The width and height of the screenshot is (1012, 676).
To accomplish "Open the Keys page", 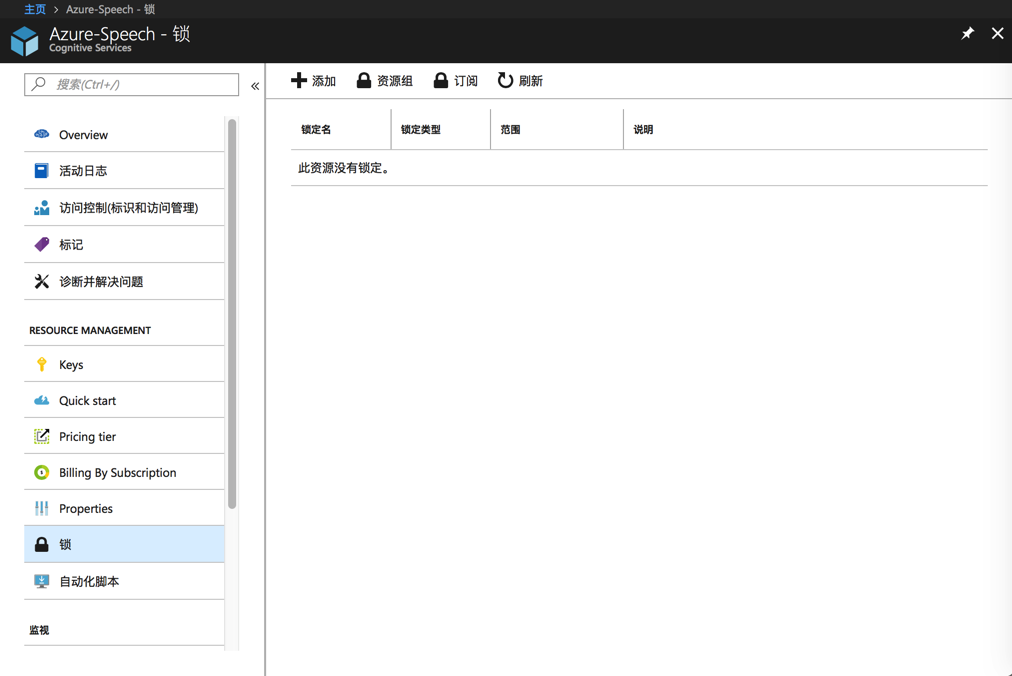I will point(124,364).
